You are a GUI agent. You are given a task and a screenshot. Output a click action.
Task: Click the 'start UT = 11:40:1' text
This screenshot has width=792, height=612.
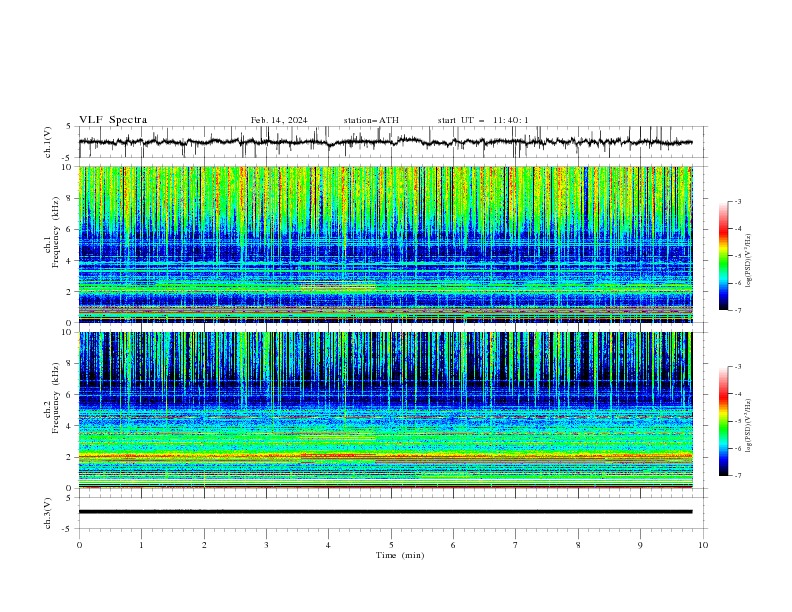pyautogui.click(x=483, y=120)
